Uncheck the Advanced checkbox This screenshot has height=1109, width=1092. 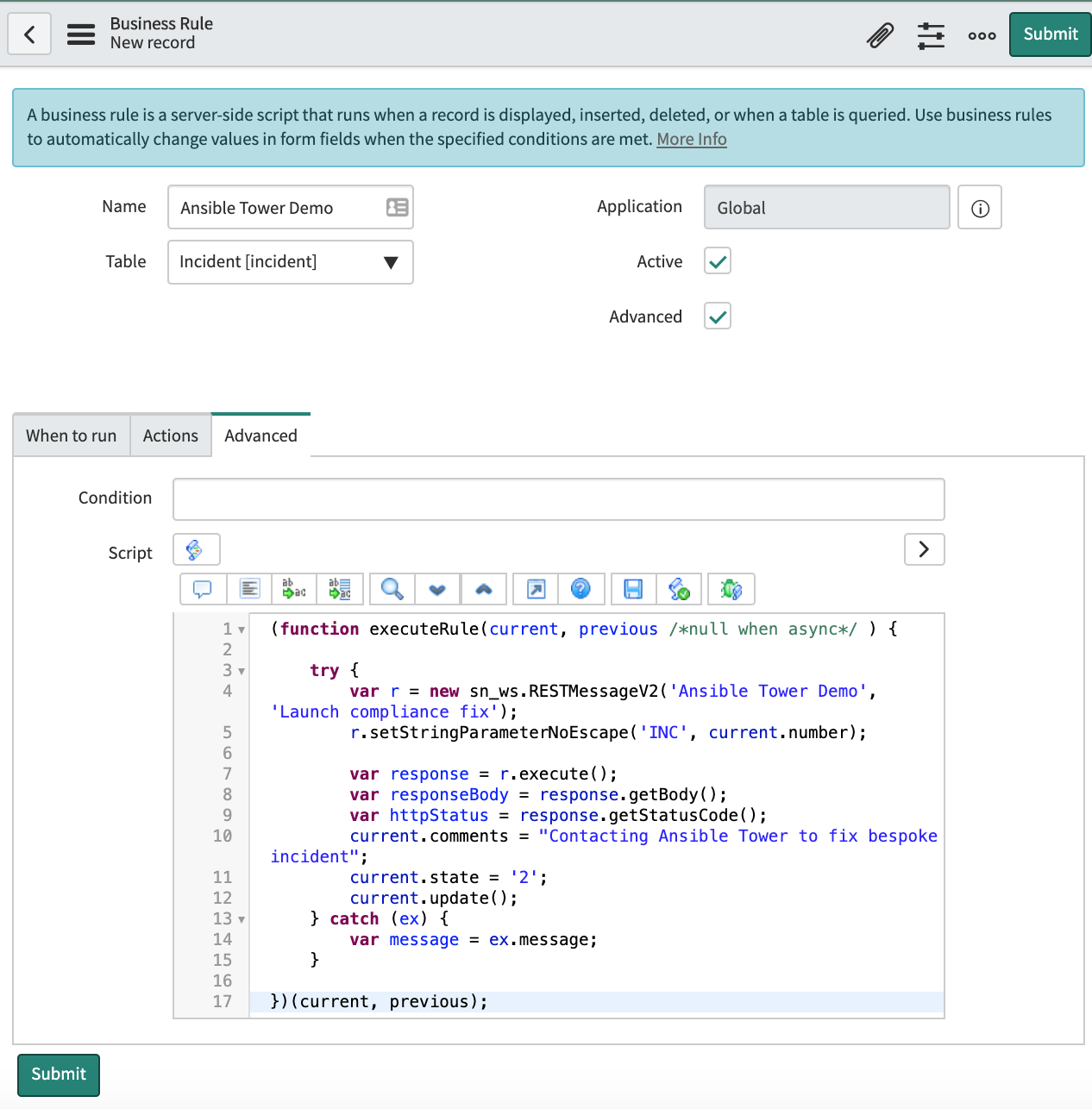point(718,316)
